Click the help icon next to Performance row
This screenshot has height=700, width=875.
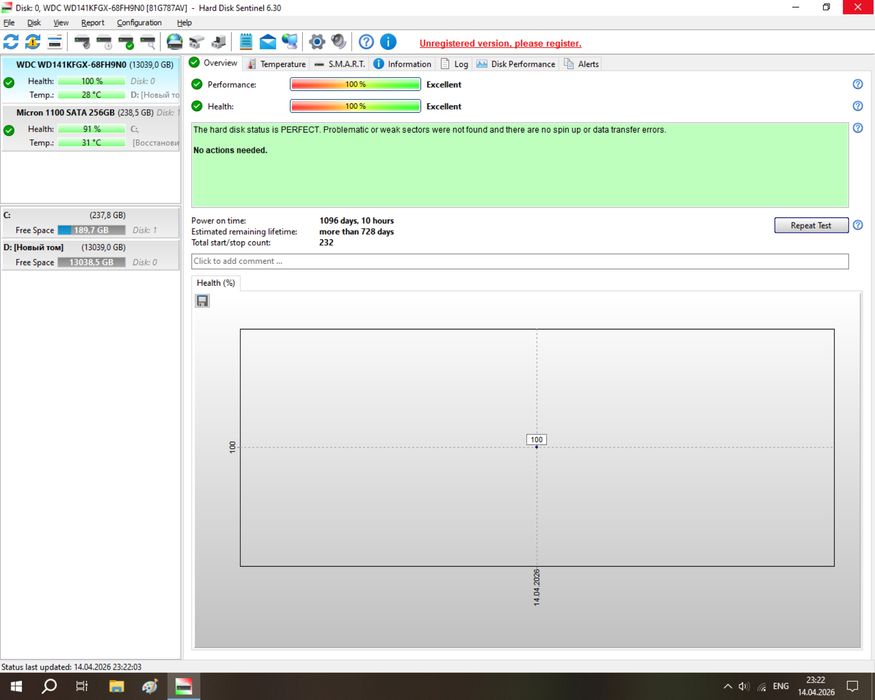858,84
